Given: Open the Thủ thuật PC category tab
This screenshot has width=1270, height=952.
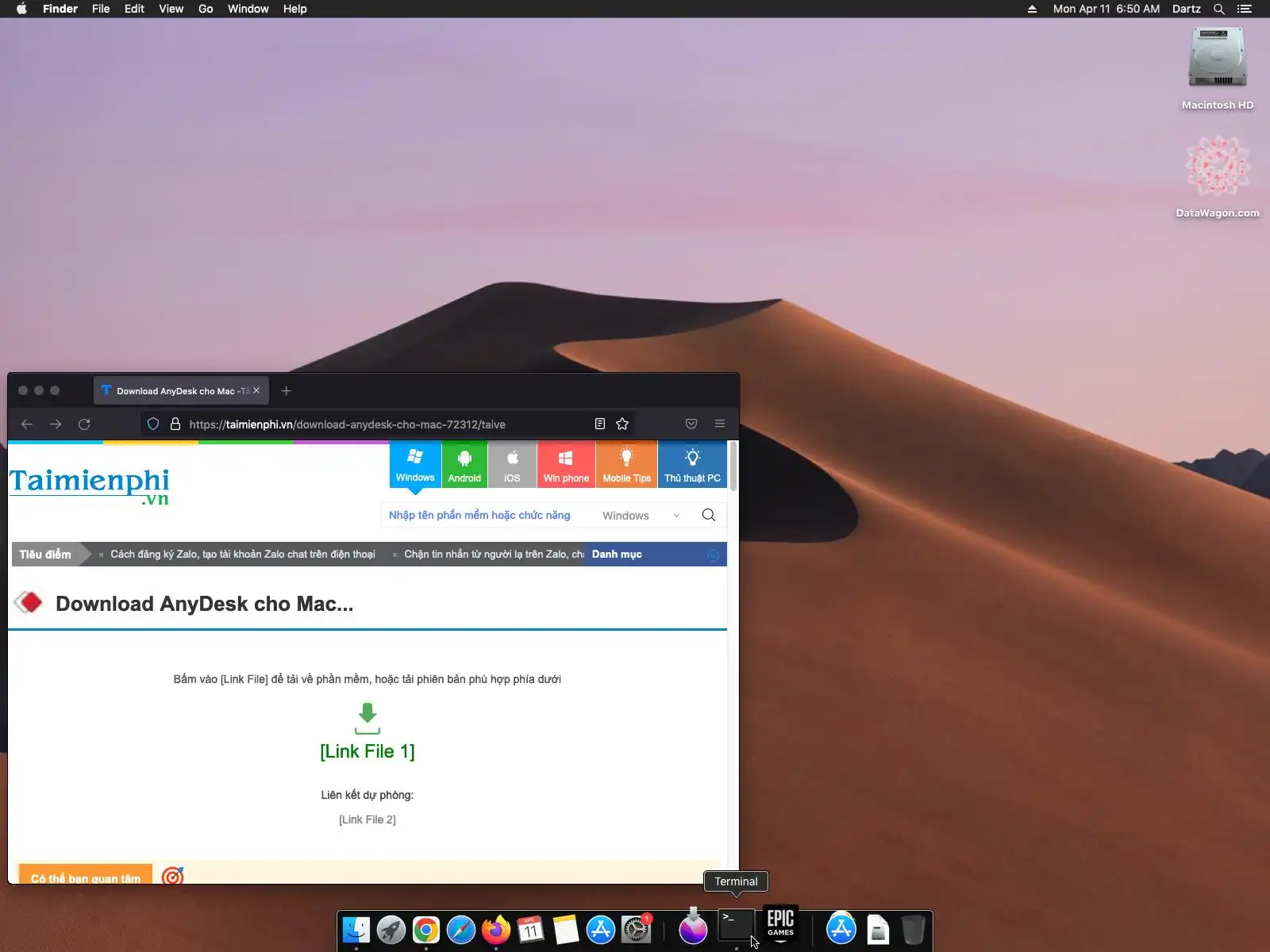Looking at the screenshot, I should [692, 465].
